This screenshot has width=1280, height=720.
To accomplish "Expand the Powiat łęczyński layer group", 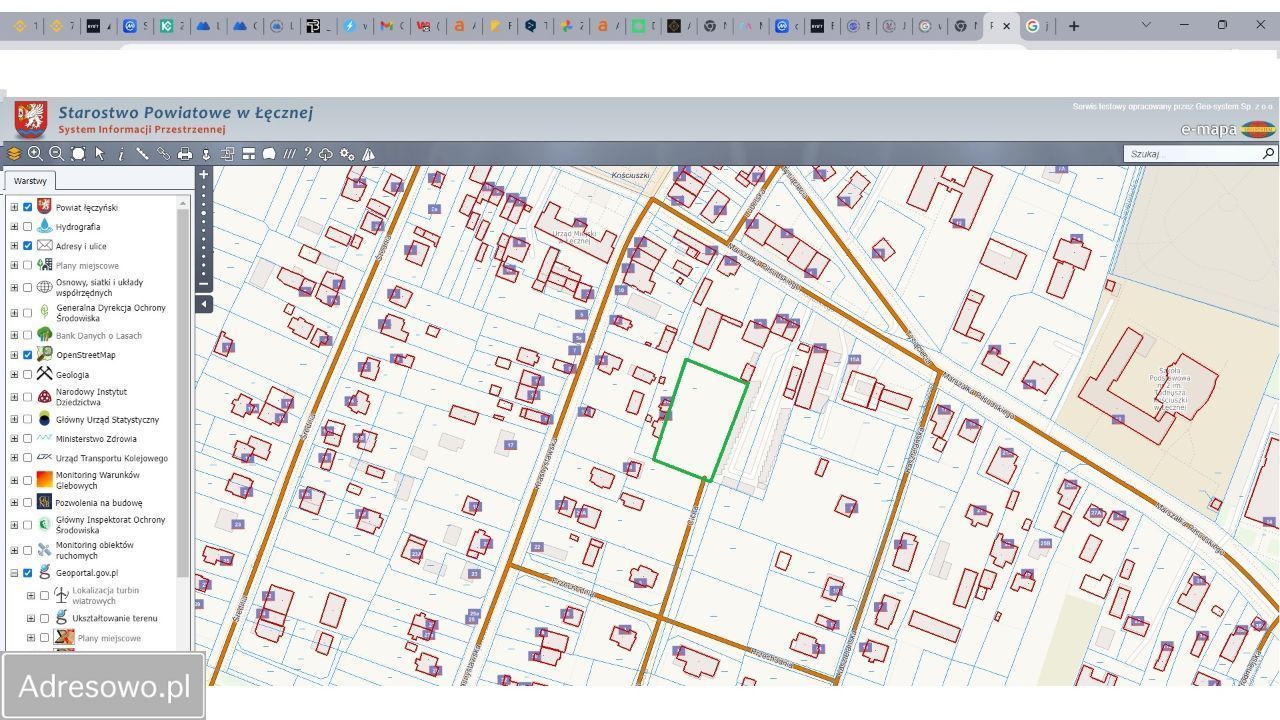I will coord(14,207).
